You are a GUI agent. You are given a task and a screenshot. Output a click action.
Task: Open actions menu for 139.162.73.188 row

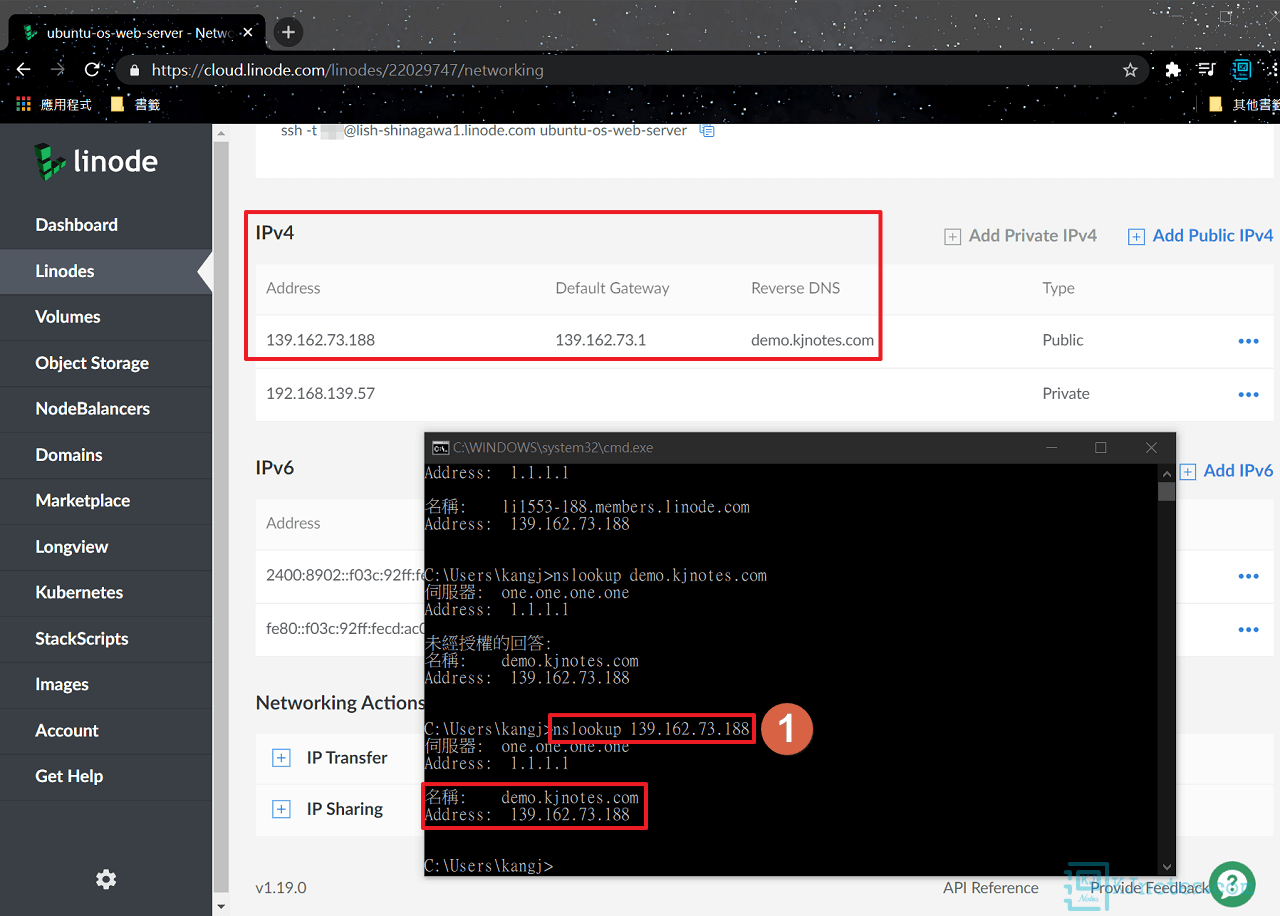tap(1248, 341)
